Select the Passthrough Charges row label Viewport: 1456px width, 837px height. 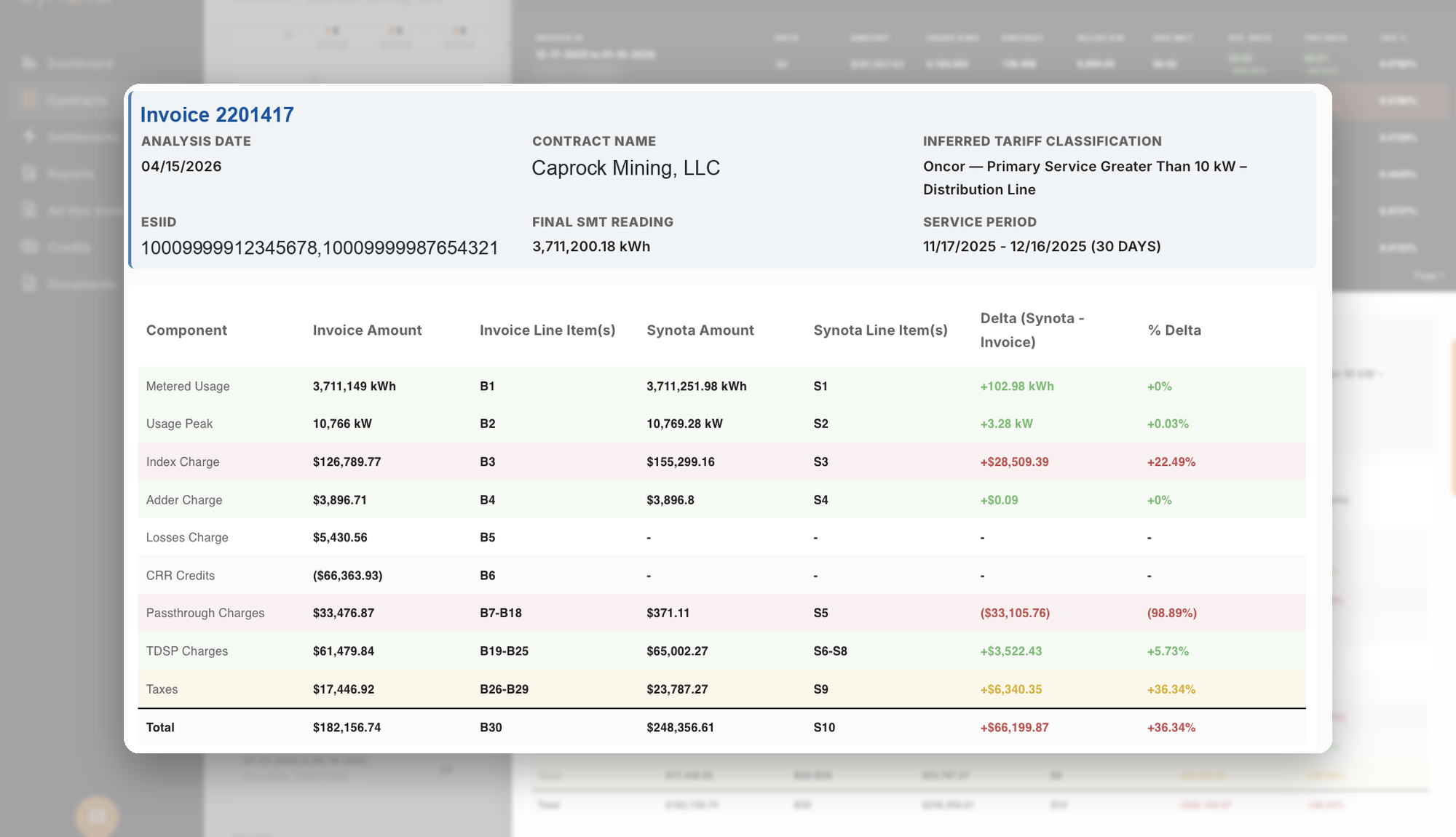point(205,614)
